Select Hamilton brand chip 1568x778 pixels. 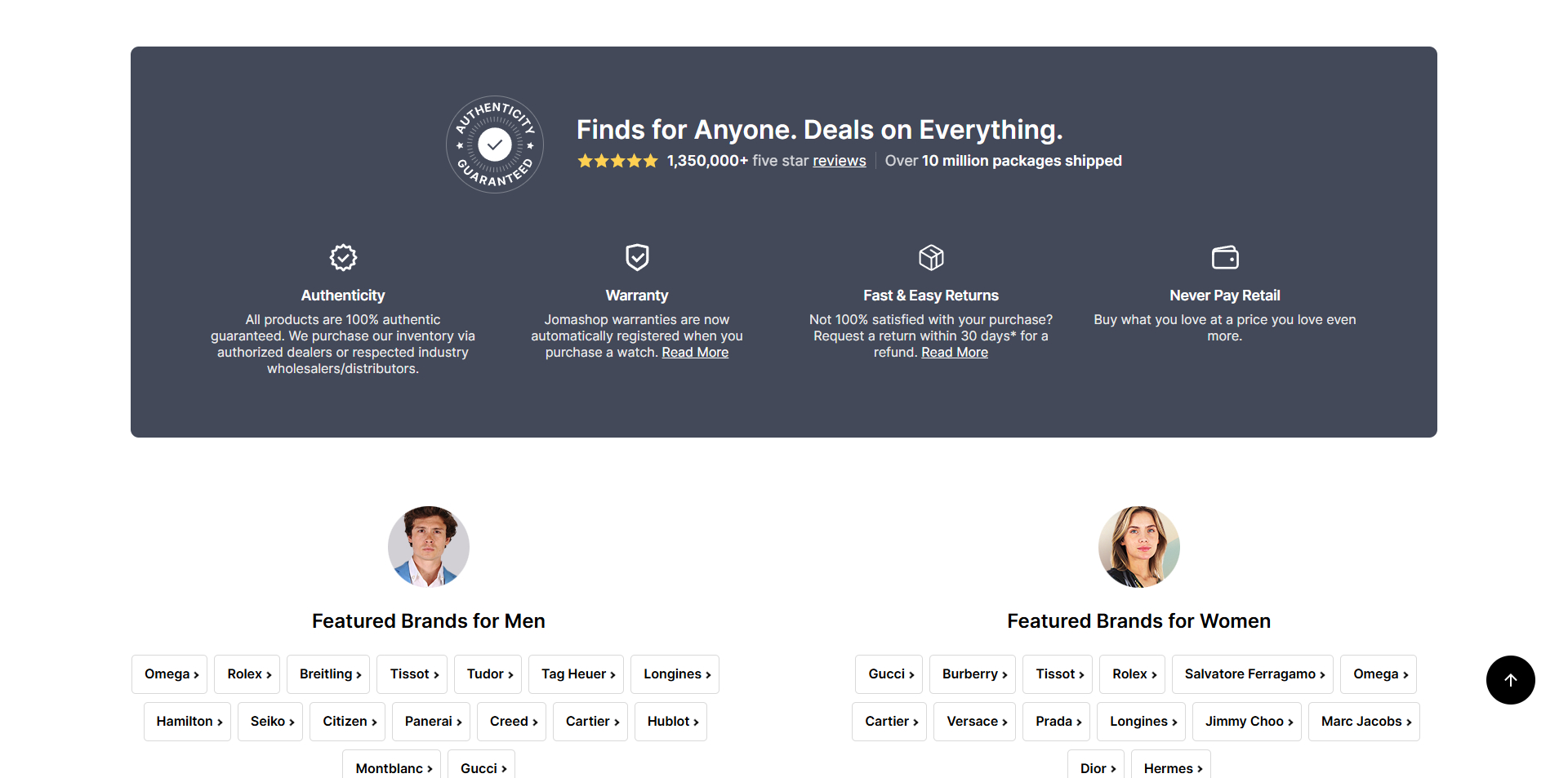(188, 722)
